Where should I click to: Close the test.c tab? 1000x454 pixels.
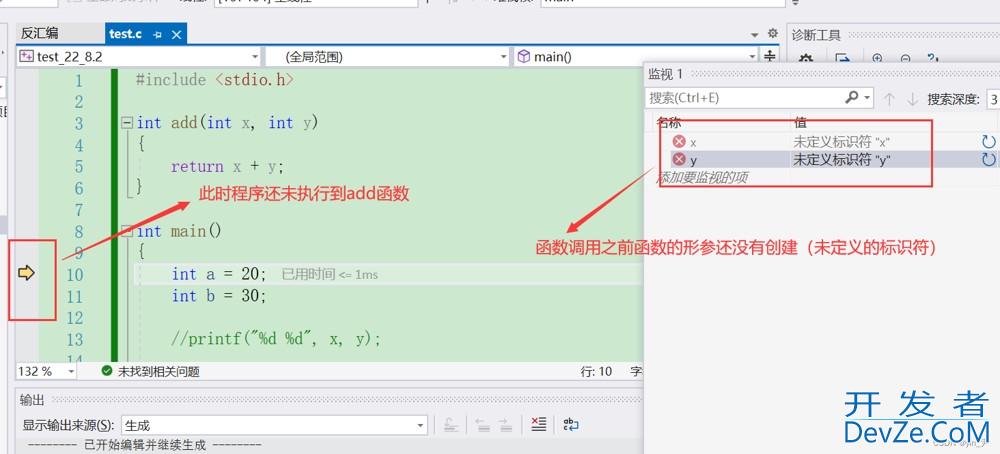click(177, 34)
